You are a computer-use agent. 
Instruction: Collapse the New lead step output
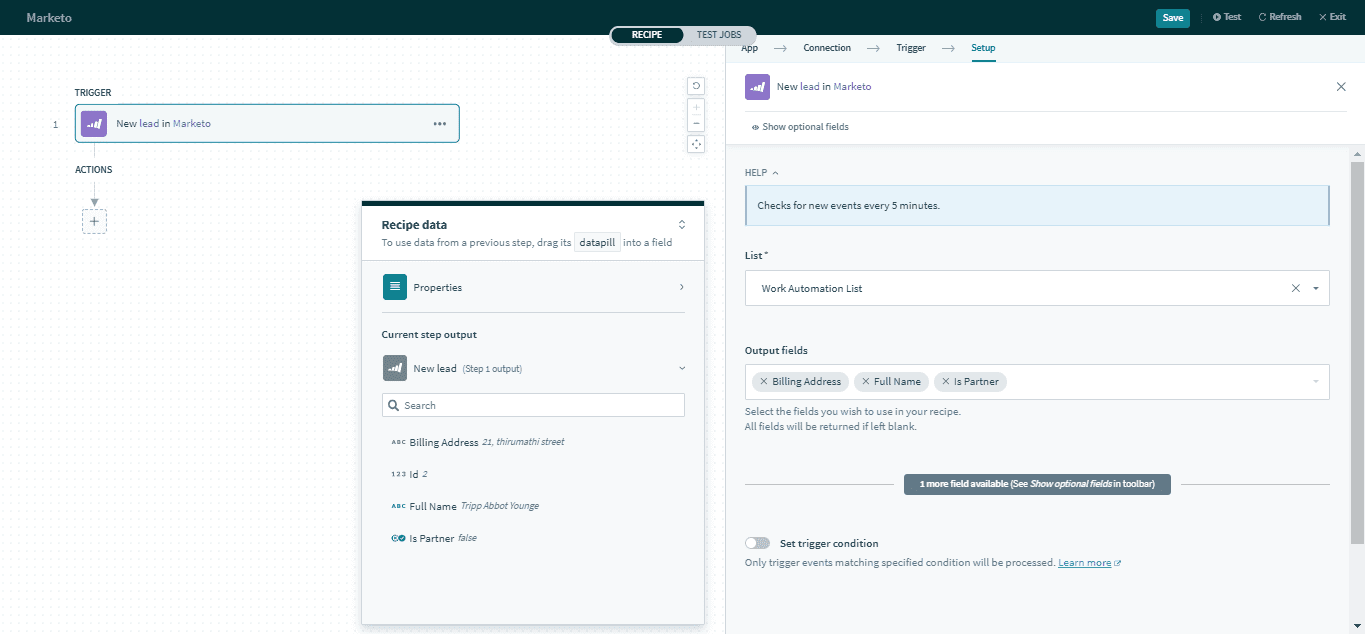[x=682, y=368]
